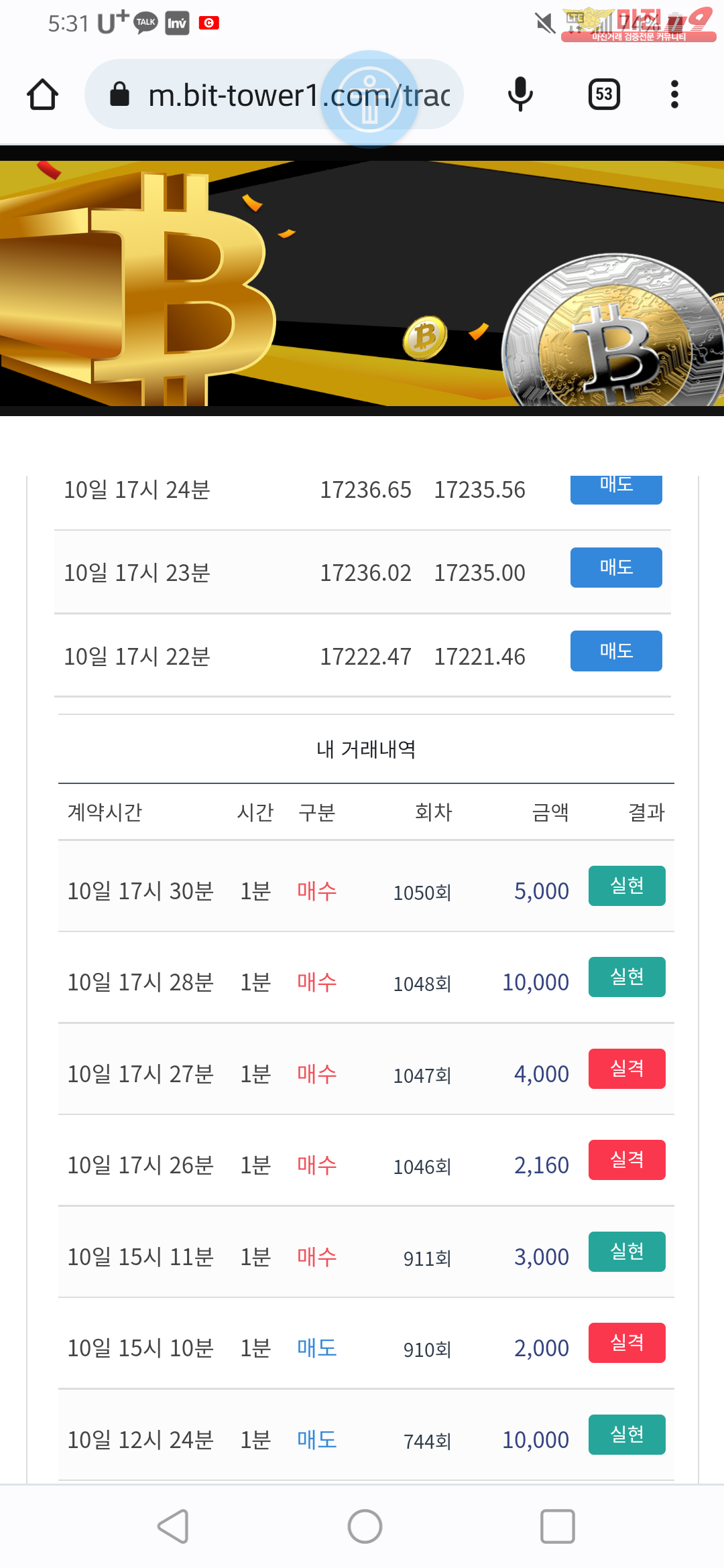Tap 실현 result for round 911회
The height and width of the screenshot is (1568, 724).
pos(626,1252)
